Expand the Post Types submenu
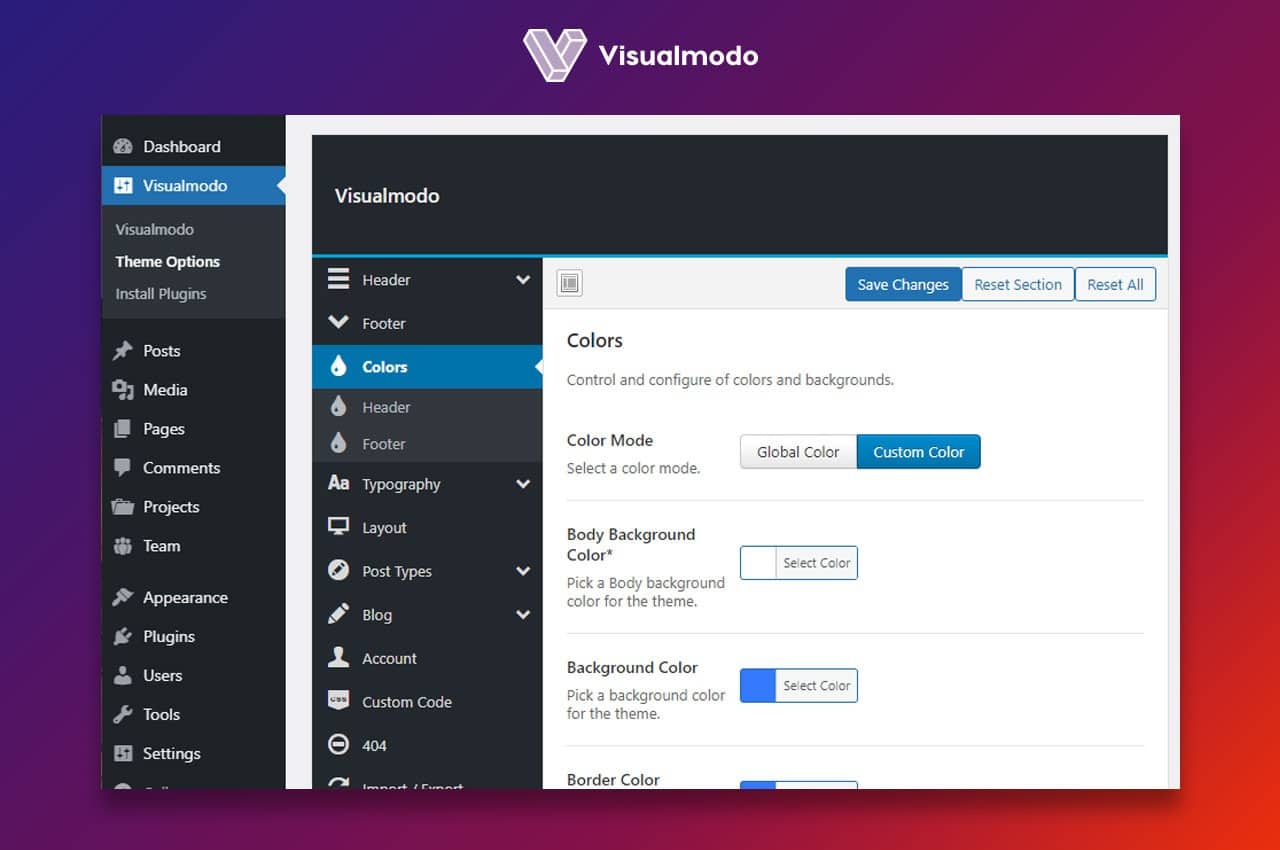1280x850 pixels. coord(524,571)
